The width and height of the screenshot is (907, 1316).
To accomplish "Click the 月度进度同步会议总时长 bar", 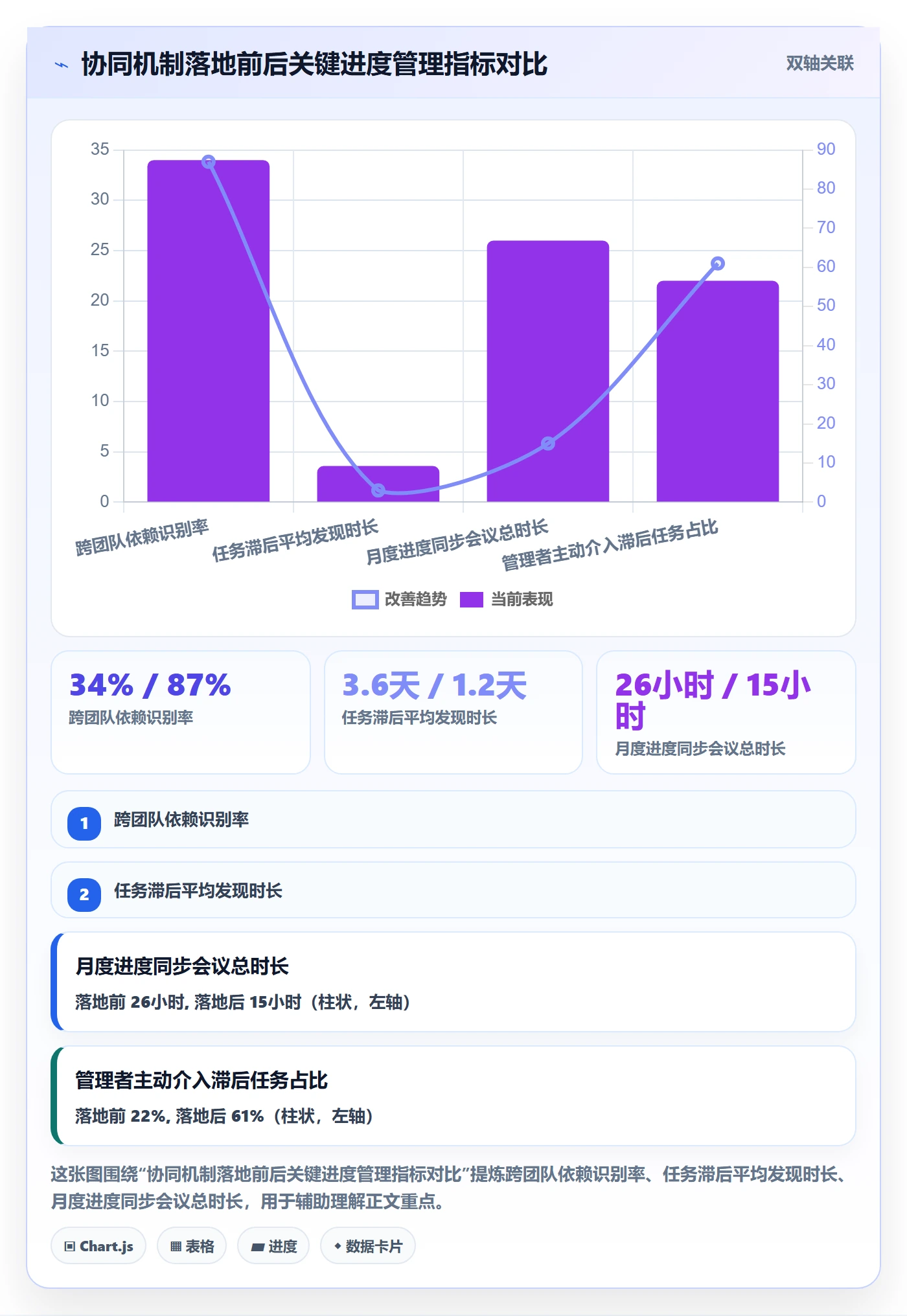I will pyautogui.click(x=548, y=371).
